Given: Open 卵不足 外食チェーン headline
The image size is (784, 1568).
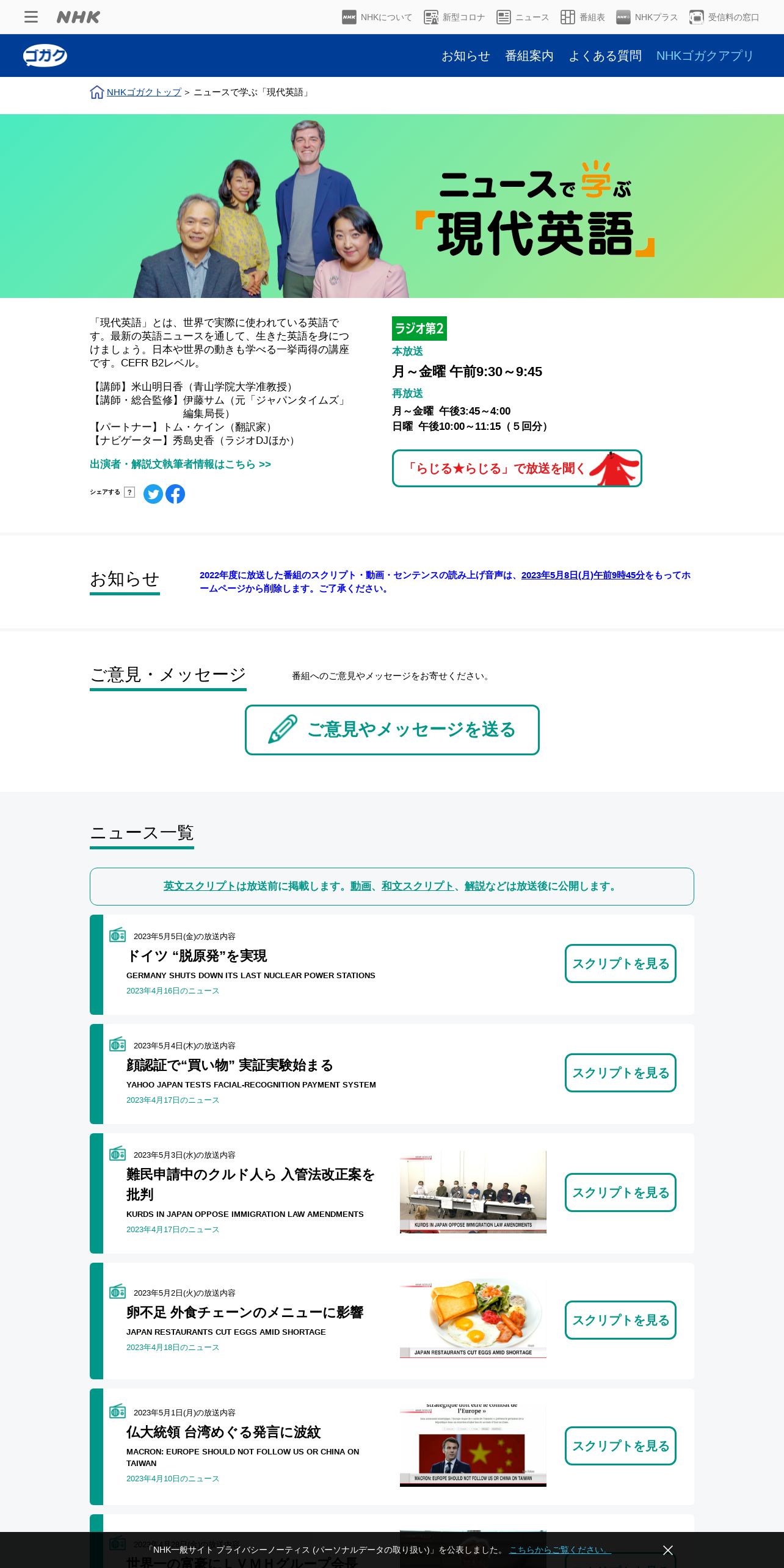Looking at the screenshot, I should tap(245, 1312).
